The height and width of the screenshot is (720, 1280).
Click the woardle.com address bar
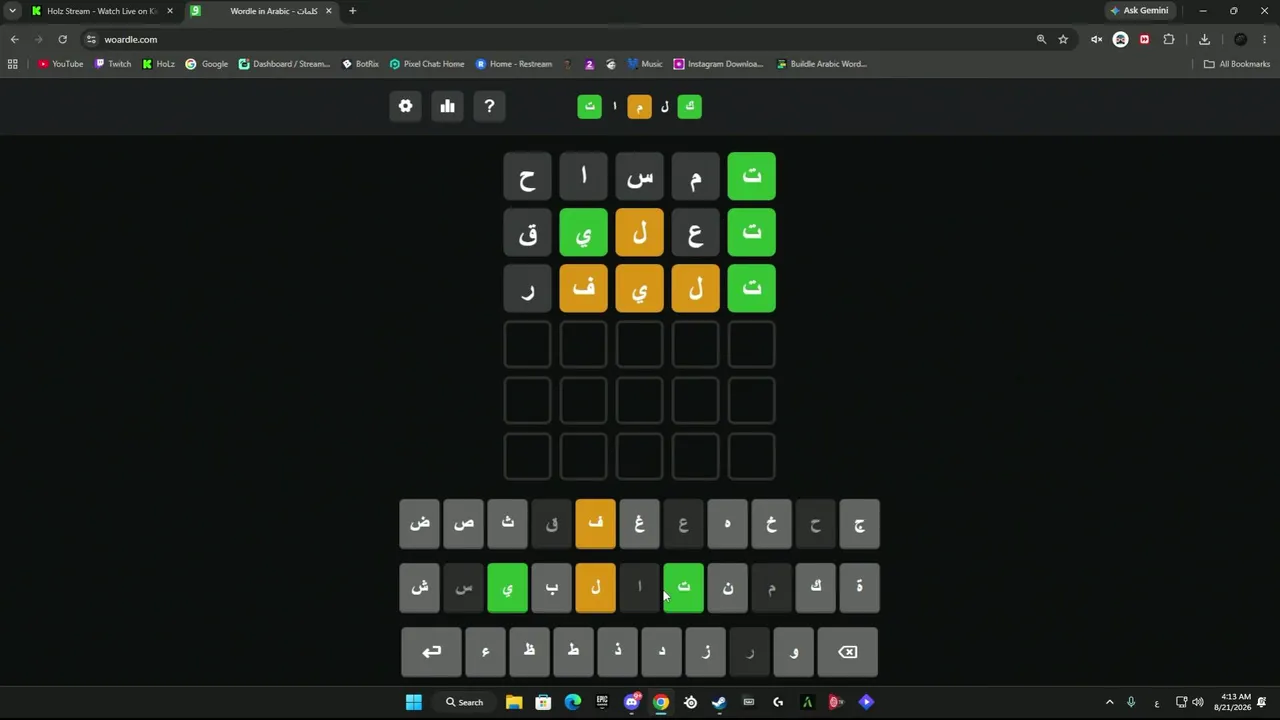tap(560, 39)
